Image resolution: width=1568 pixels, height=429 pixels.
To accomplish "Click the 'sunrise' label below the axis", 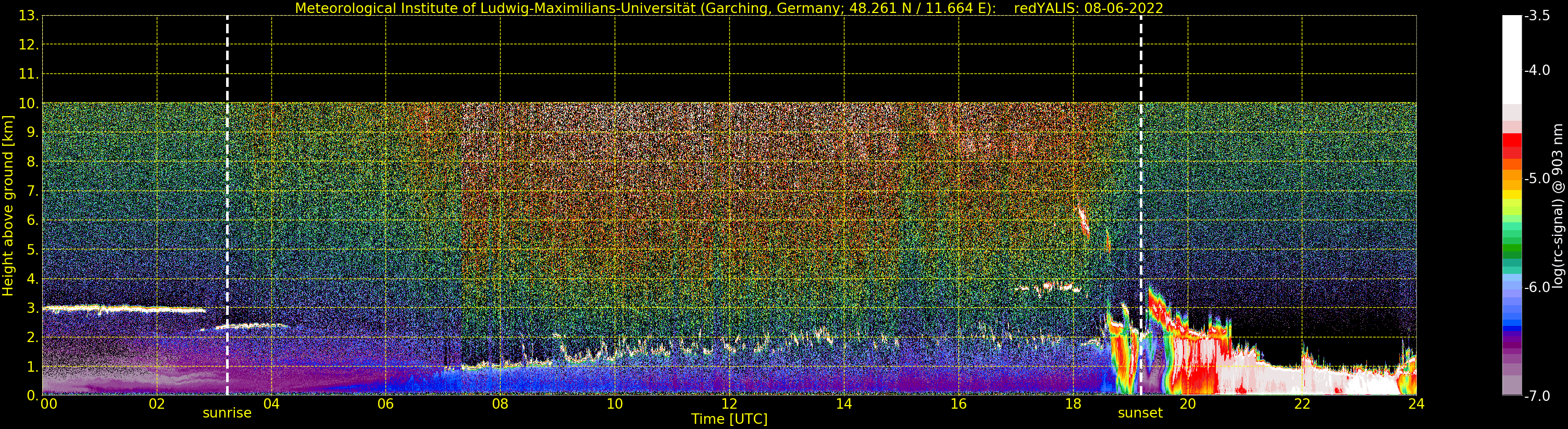I will pos(227,413).
